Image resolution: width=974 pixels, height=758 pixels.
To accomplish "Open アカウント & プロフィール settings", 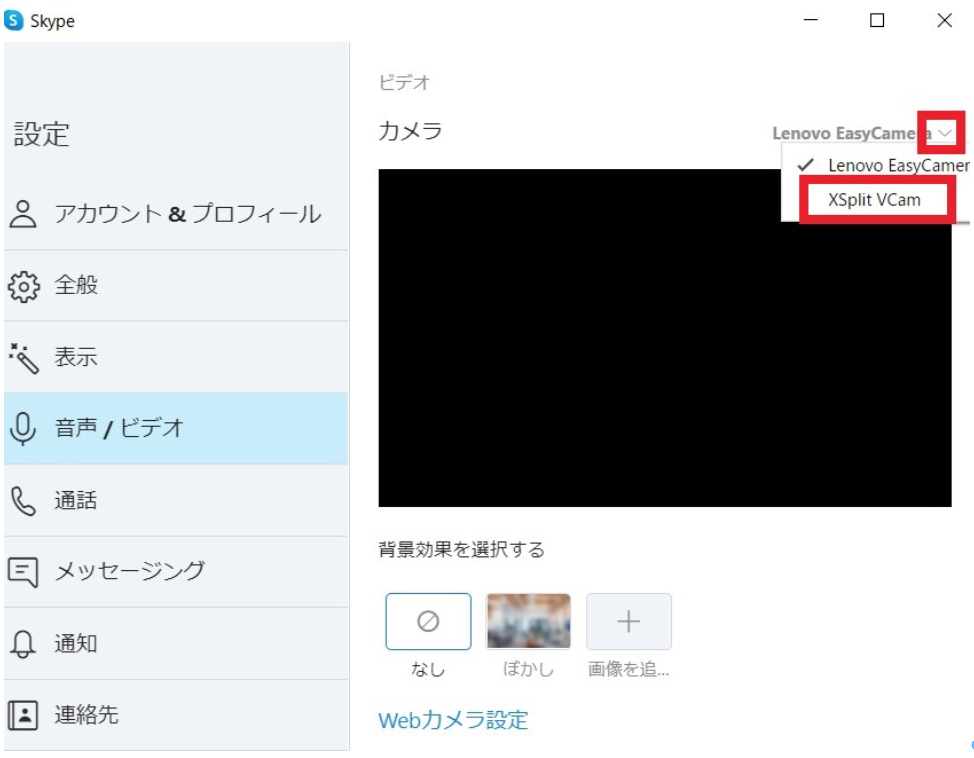I will [176, 214].
